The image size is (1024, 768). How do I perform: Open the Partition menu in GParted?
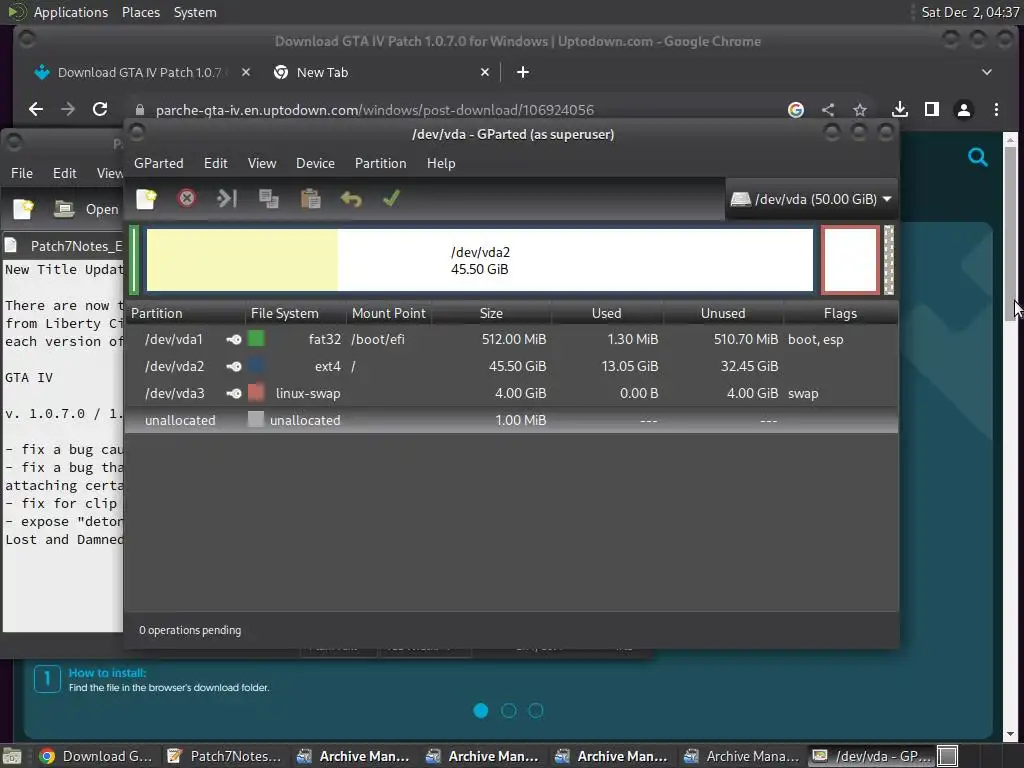pyautogui.click(x=381, y=163)
